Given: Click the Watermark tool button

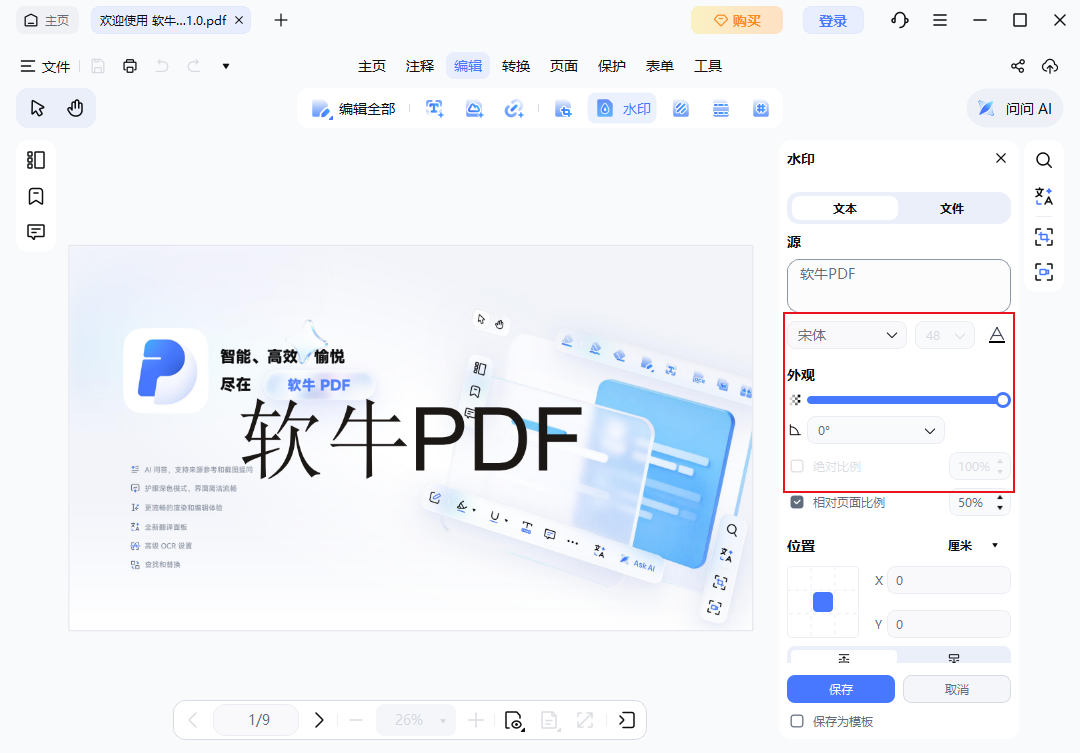Looking at the screenshot, I should (x=623, y=109).
